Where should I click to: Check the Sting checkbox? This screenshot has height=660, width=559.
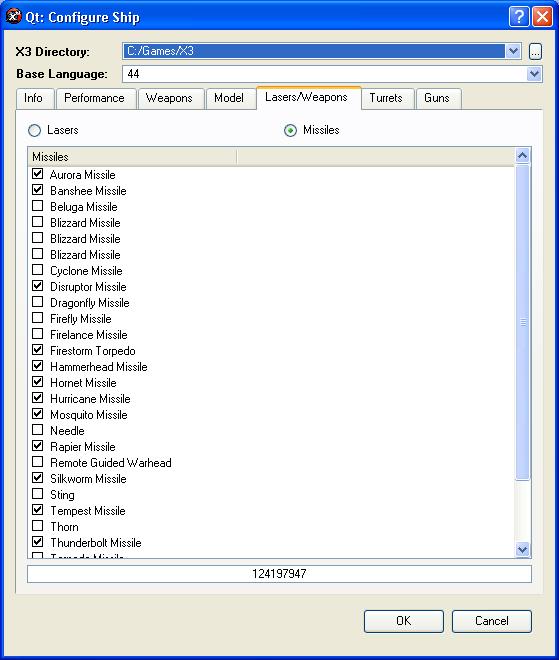point(37,493)
